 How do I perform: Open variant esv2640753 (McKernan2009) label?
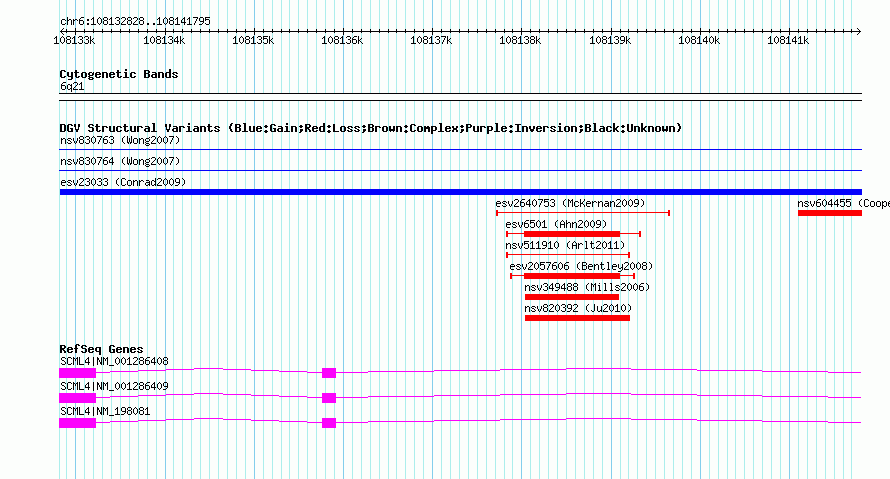point(570,203)
